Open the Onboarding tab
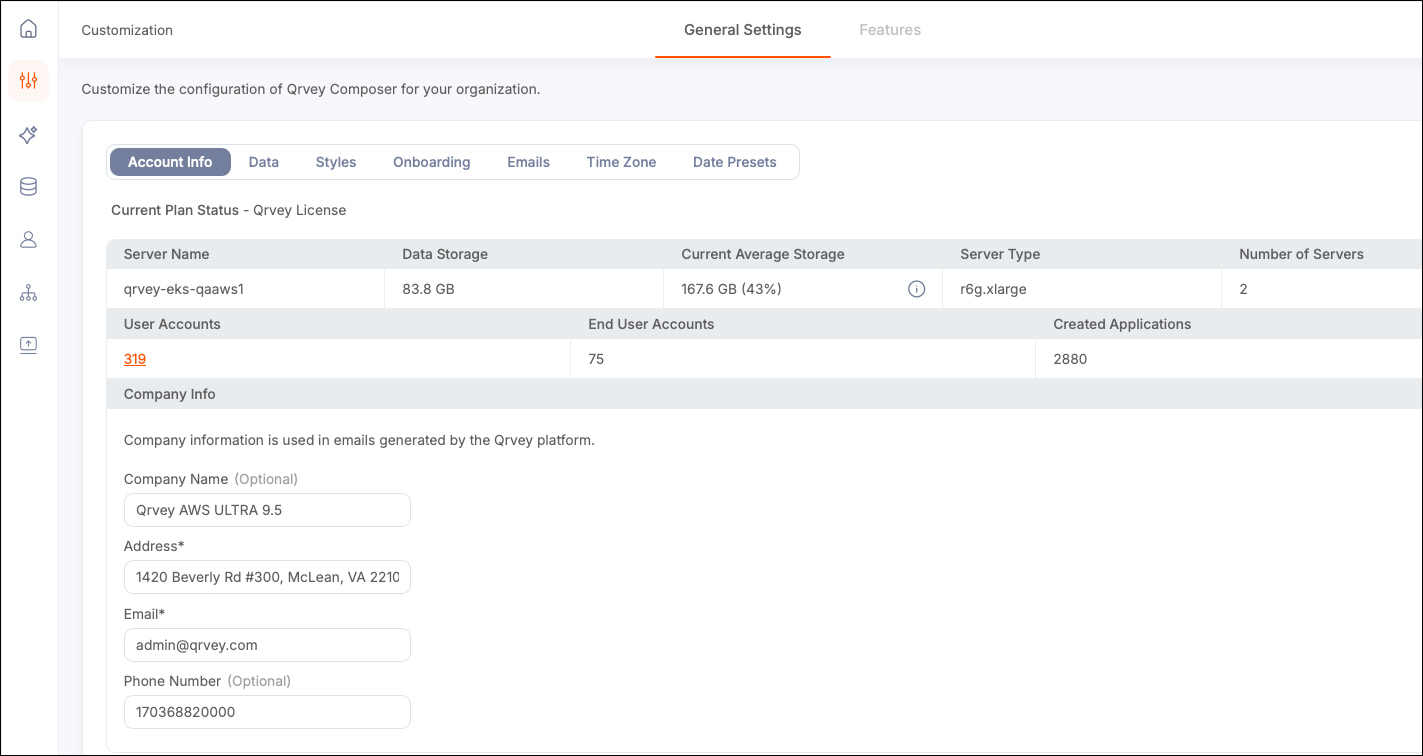This screenshot has height=756, width=1423. coord(432,162)
